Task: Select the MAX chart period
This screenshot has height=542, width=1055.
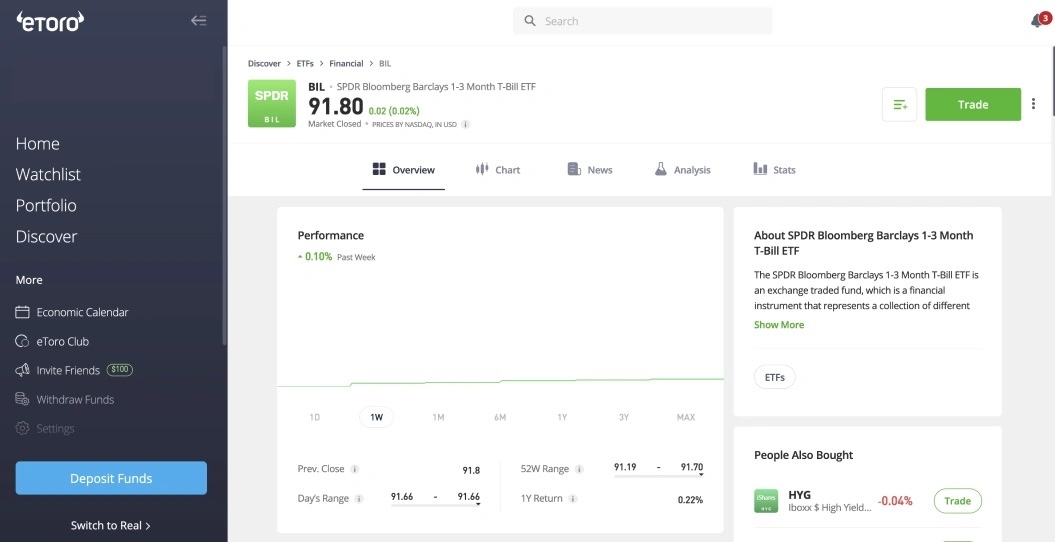Action: pyautogui.click(x=686, y=417)
